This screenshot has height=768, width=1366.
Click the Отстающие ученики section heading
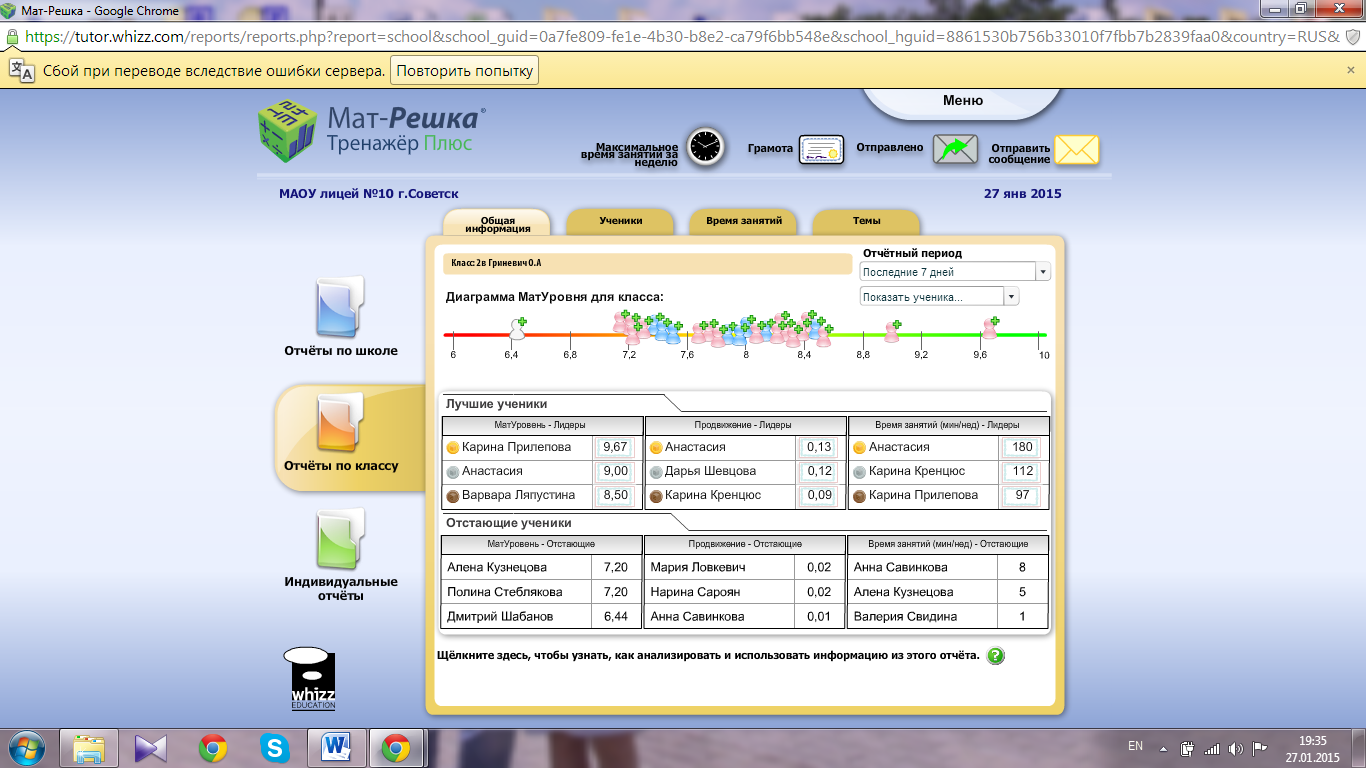click(x=508, y=523)
